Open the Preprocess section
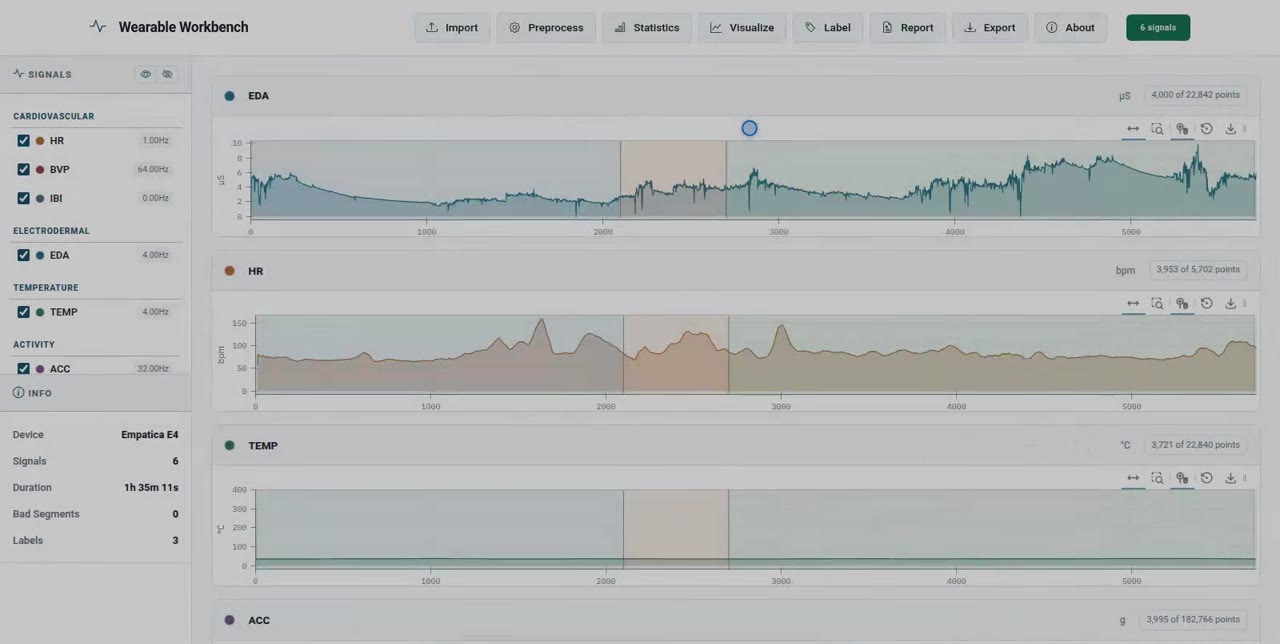The width and height of the screenshot is (1280, 644). pyautogui.click(x=546, y=27)
